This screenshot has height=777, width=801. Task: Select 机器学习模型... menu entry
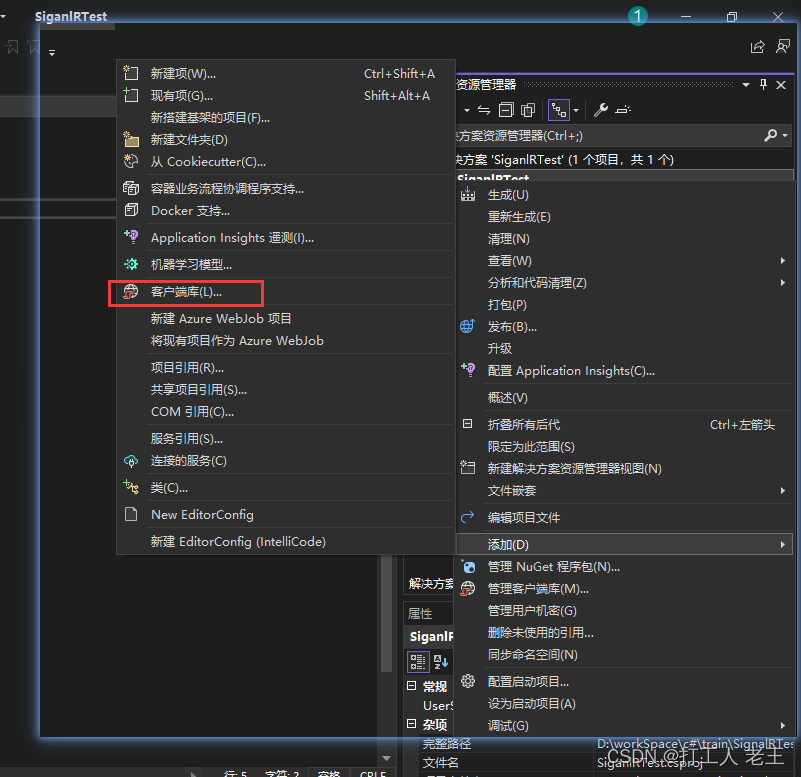coord(286,265)
